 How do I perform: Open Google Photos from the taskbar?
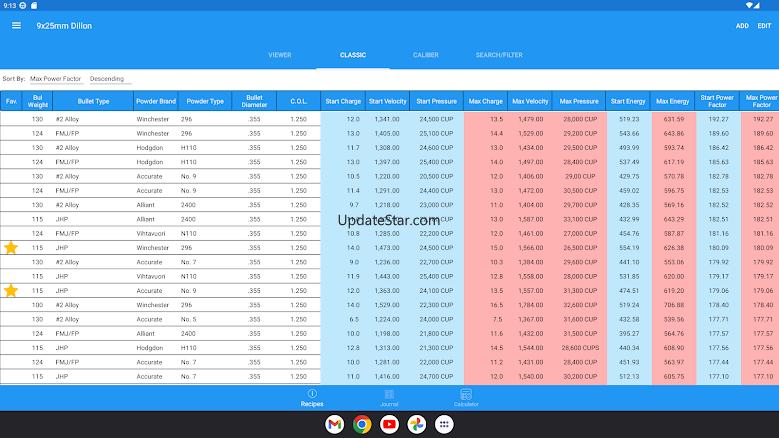pyautogui.click(x=417, y=425)
